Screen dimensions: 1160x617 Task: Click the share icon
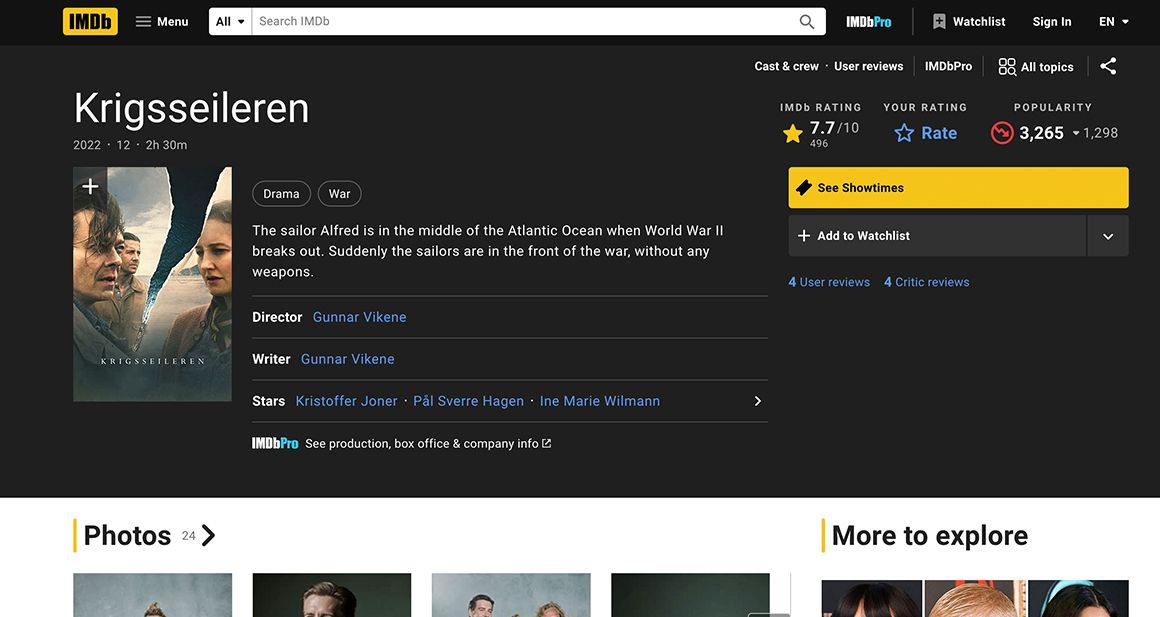tap(1107, 67)
